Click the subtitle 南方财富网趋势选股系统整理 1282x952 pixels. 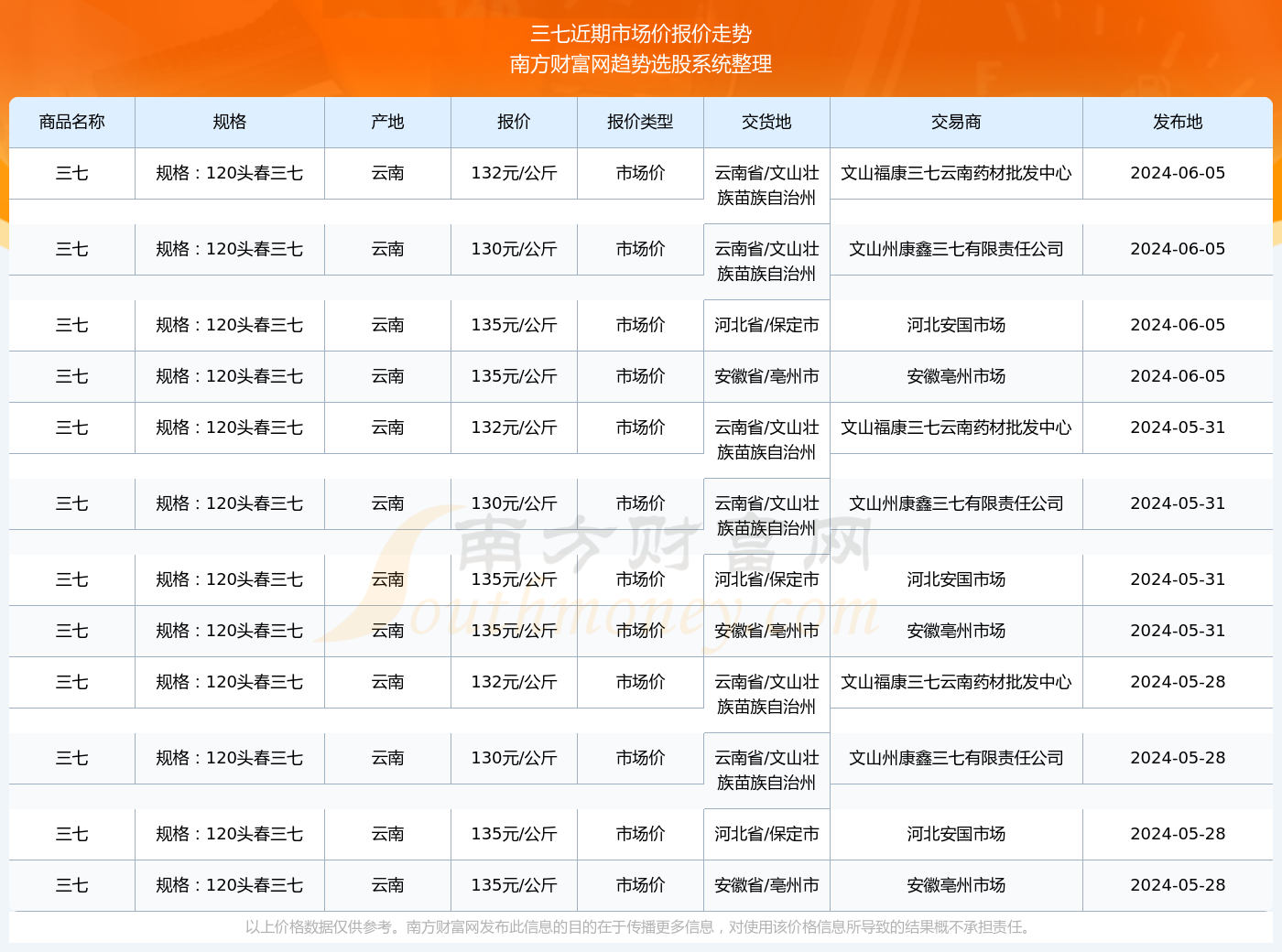pyautogui.click(x=641, y=64)
